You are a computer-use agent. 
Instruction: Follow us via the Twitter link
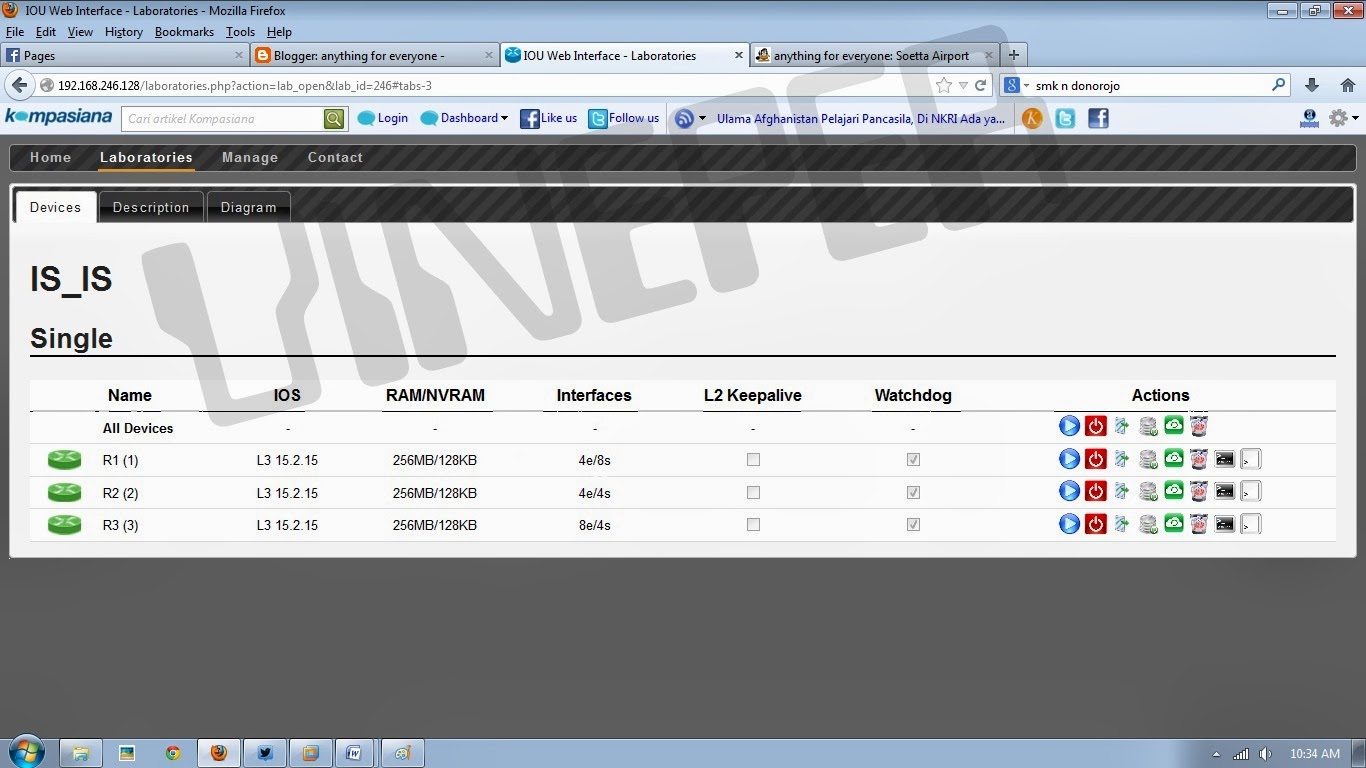[631, 118]
